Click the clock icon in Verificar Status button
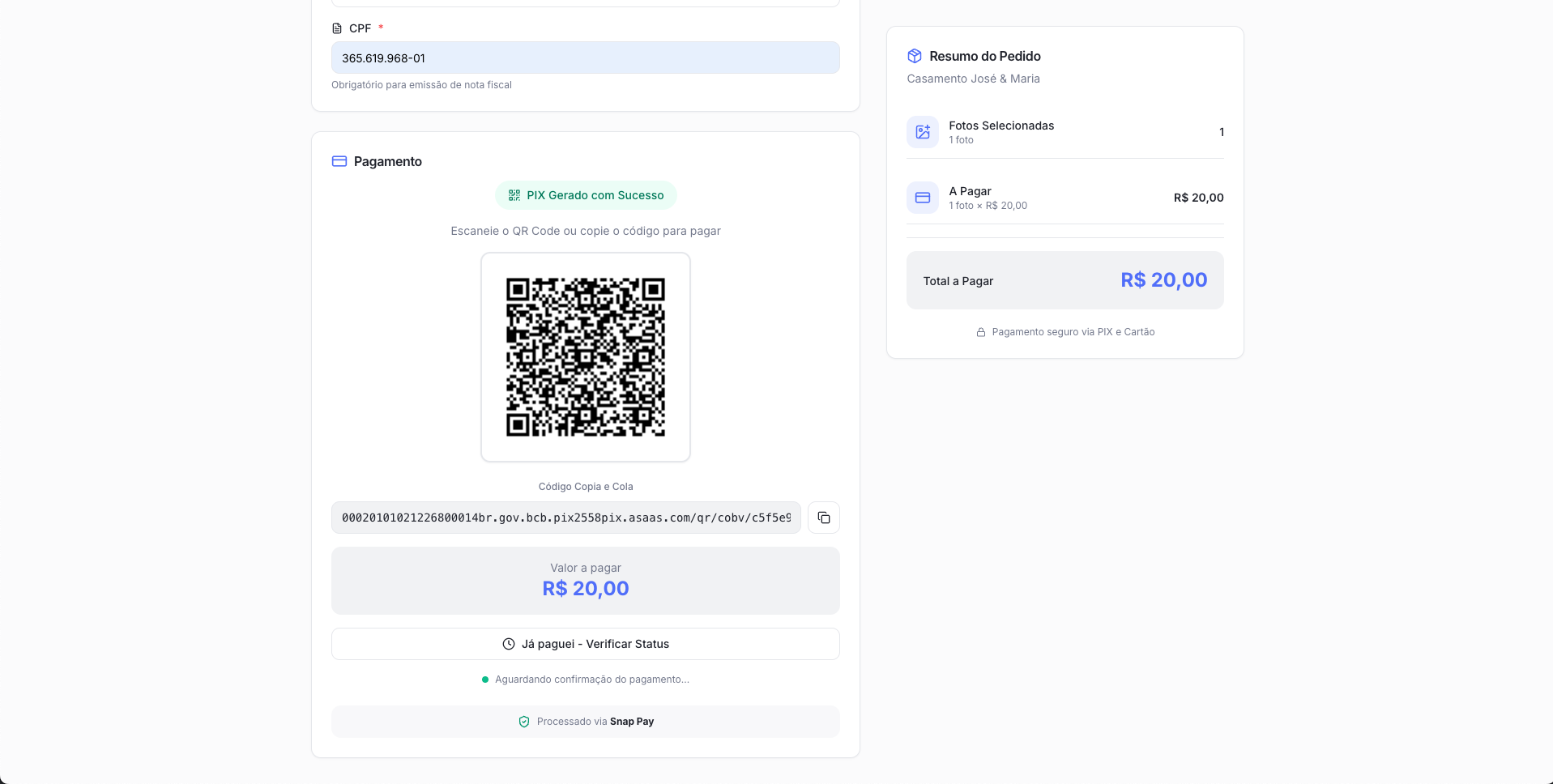 (x=509, y=644)
